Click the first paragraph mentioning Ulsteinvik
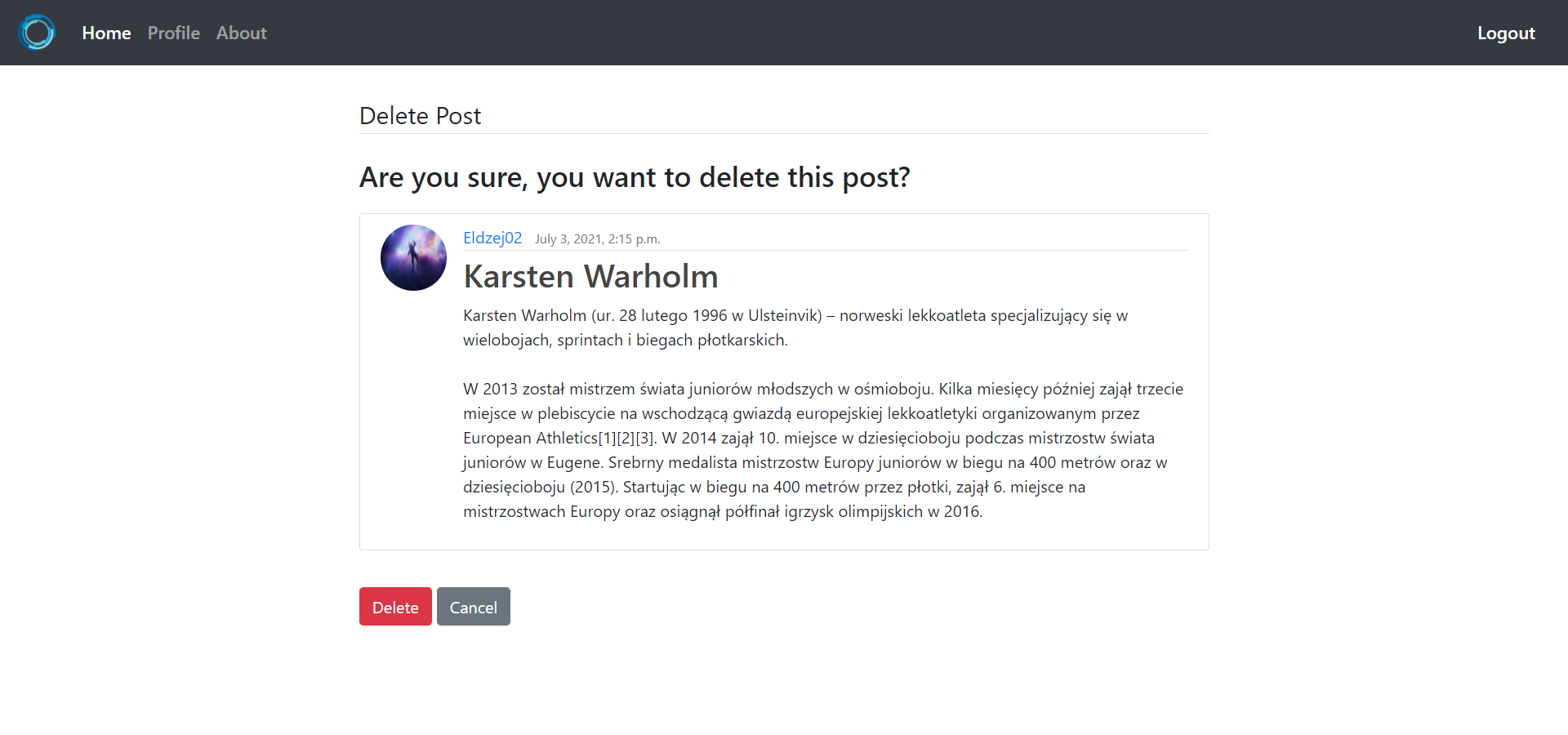The width and height of the screenshot is (1568, 735). coord(795,327)
